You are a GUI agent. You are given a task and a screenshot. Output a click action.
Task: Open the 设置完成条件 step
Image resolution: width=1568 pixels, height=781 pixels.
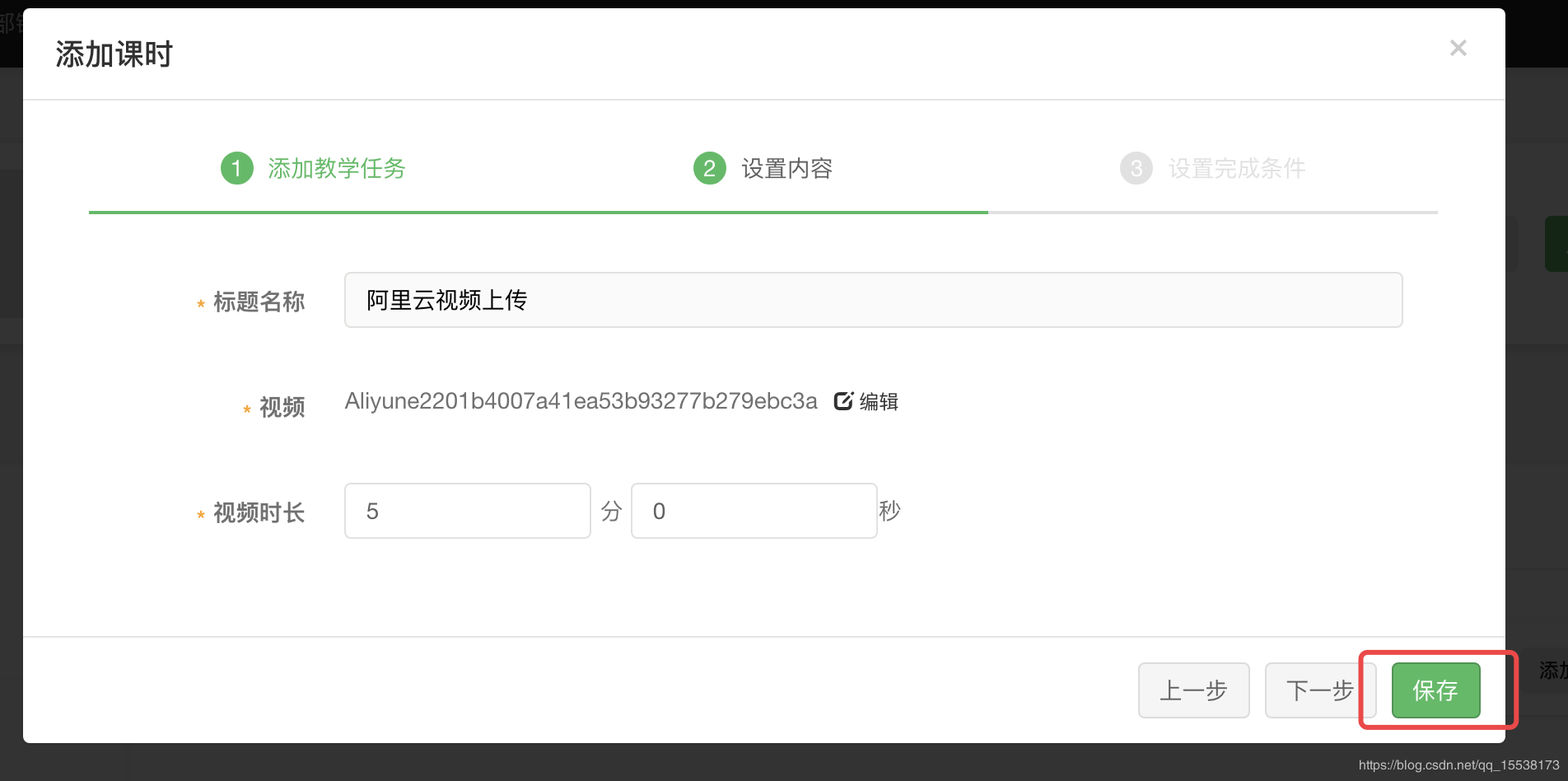[1236, 168]
